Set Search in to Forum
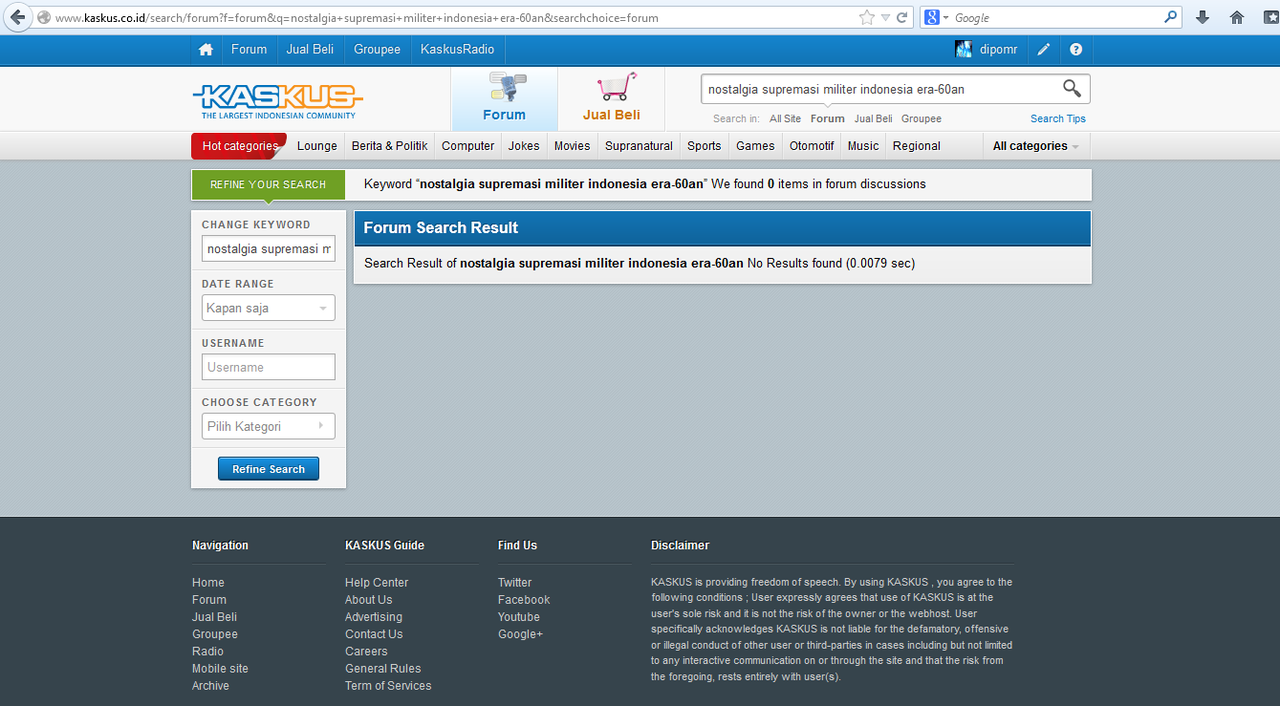 [x=827, y=118]
